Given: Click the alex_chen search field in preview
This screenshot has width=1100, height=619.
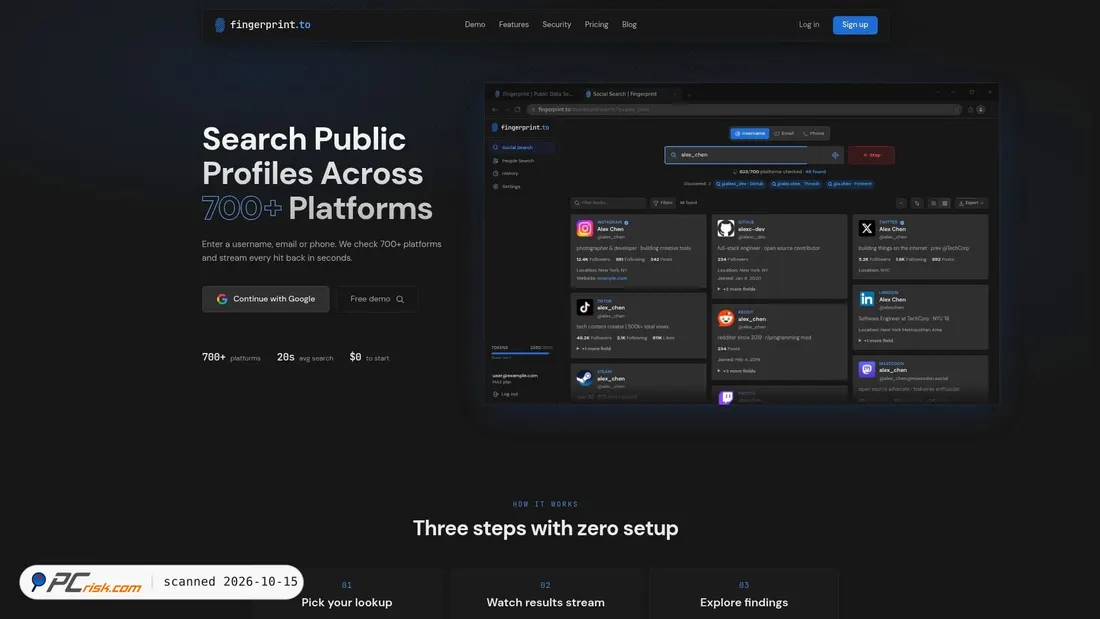Looking at the screenshot, I should click(x=753, y=155).
